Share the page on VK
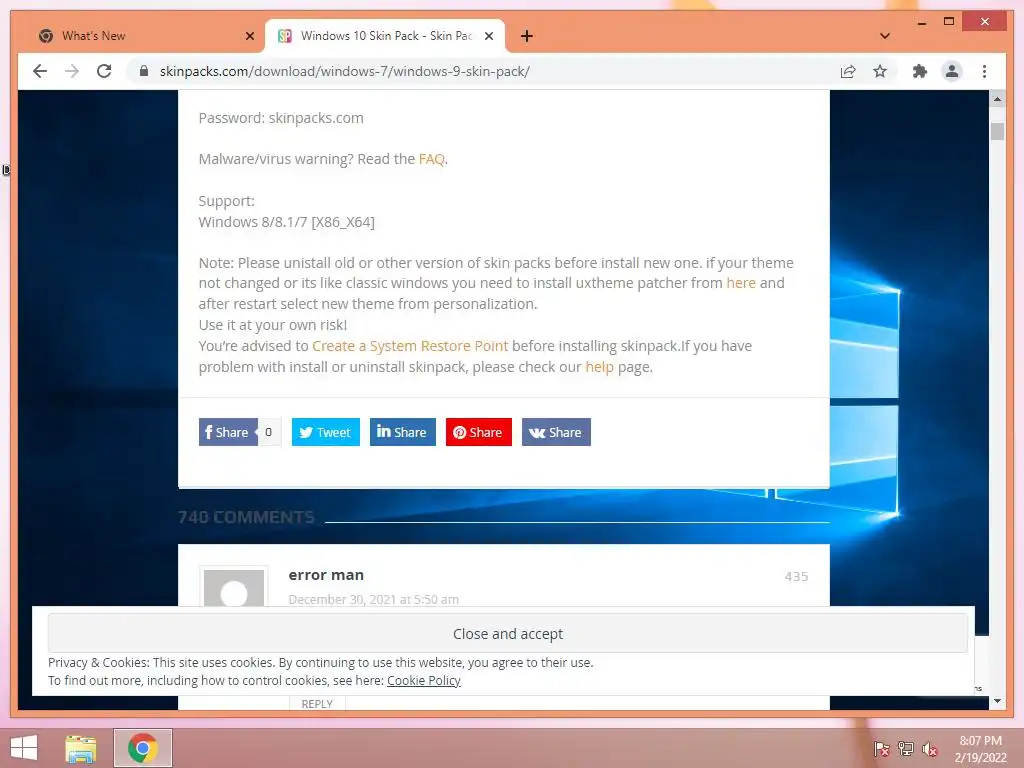Image resolution: width=1024 pixels, height=768 pixels. tap(556, 432)
